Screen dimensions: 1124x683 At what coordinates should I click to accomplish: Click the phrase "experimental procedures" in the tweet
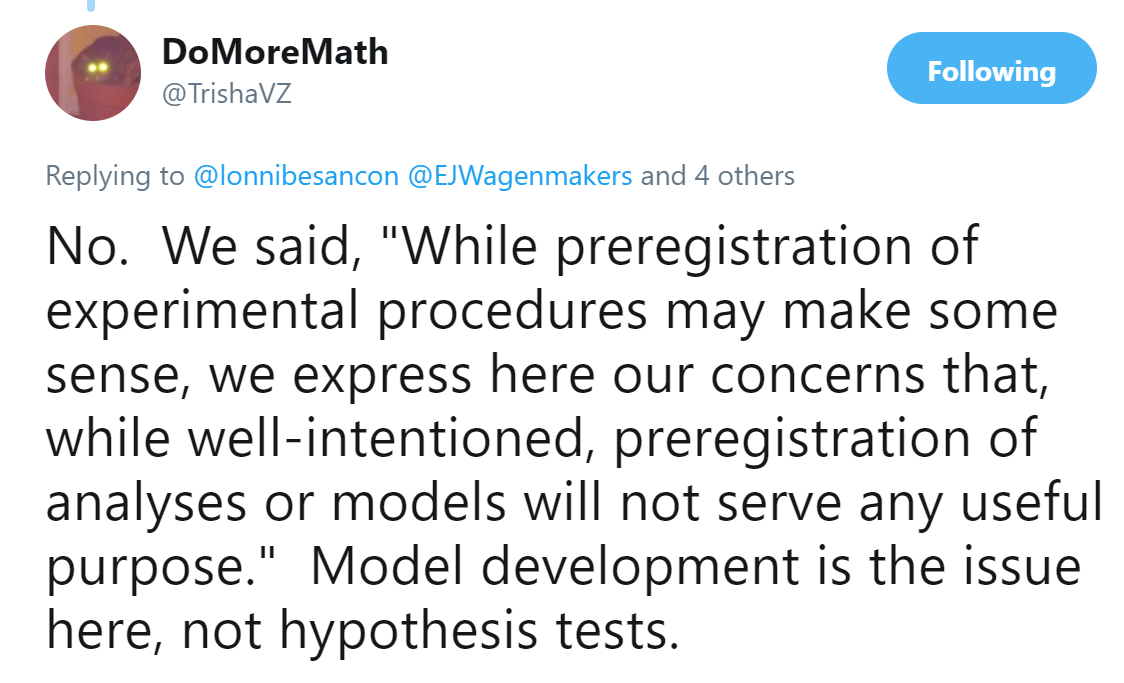click(347, 312)
